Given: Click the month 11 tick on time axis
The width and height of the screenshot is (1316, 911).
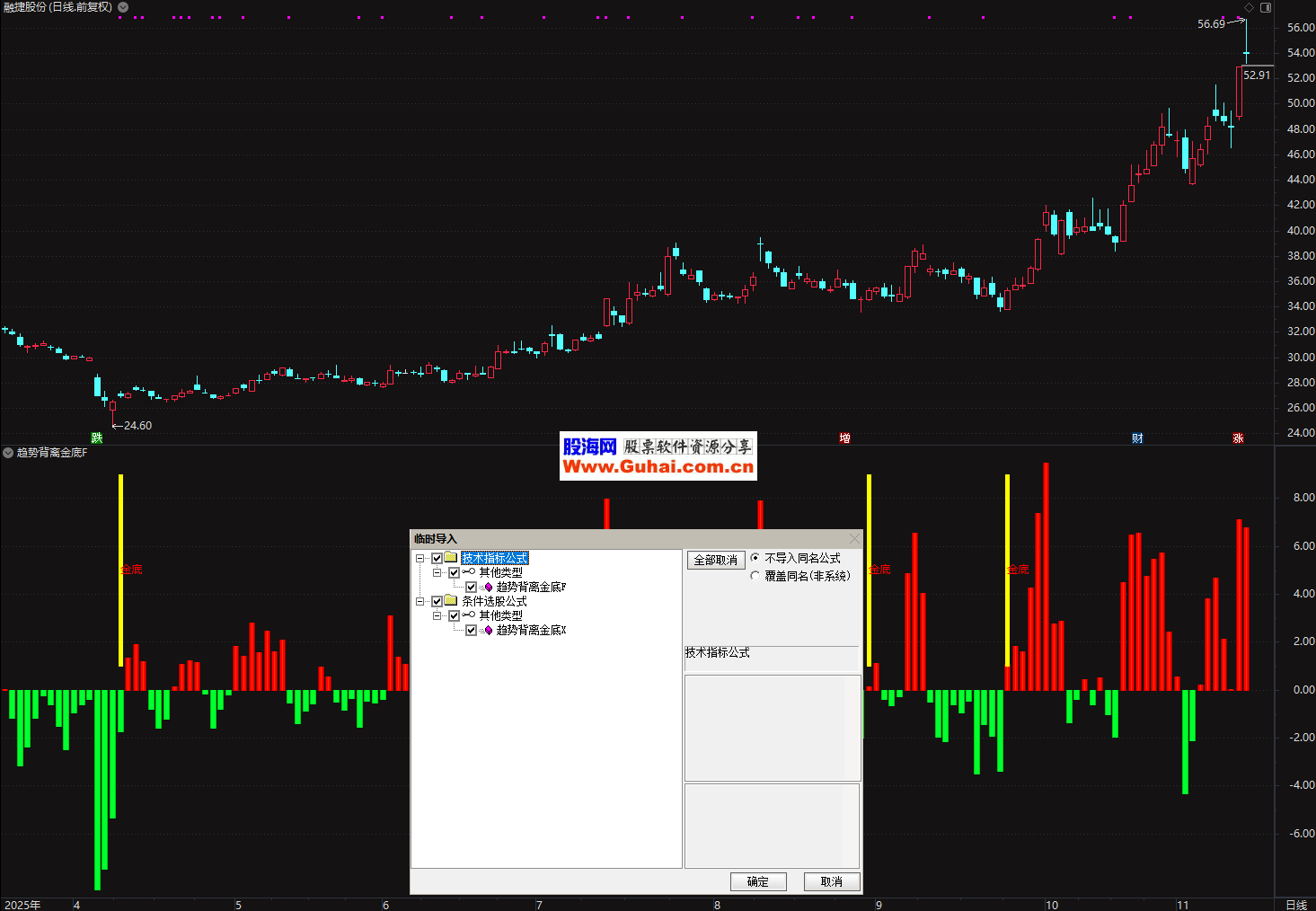Looking at the screenshot, I should point(1183,905).
